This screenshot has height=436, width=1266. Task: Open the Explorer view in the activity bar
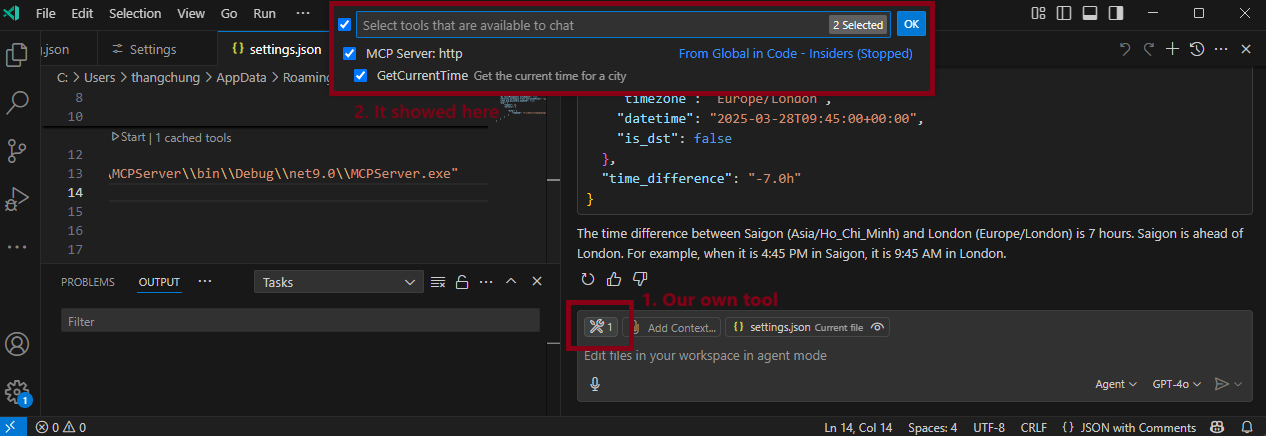[17, 54]
